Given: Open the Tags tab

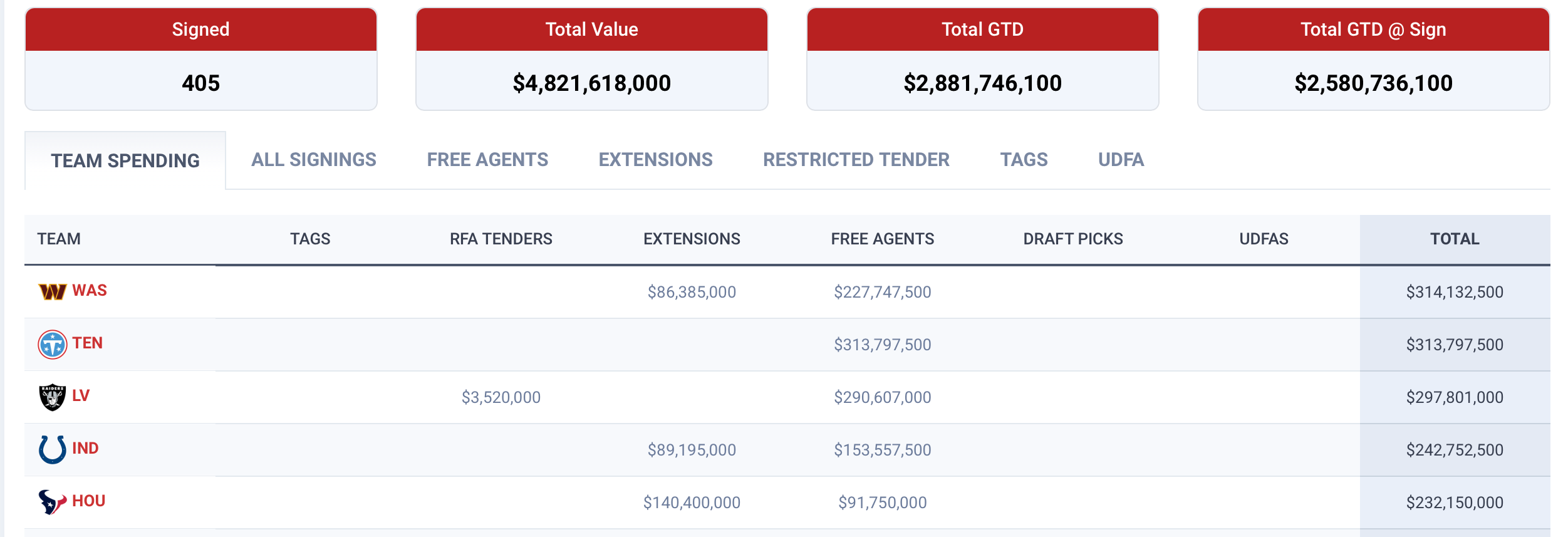Looking at the screenshot, I should [x=1024, y=160].
